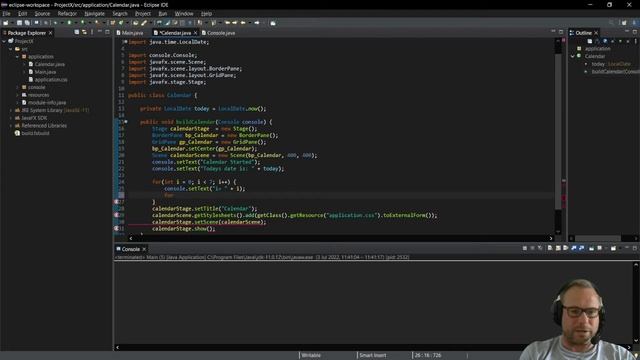
Task: Navigate forward with the right arrow icon
Action: pyautogui.click(x=257, y=22)
